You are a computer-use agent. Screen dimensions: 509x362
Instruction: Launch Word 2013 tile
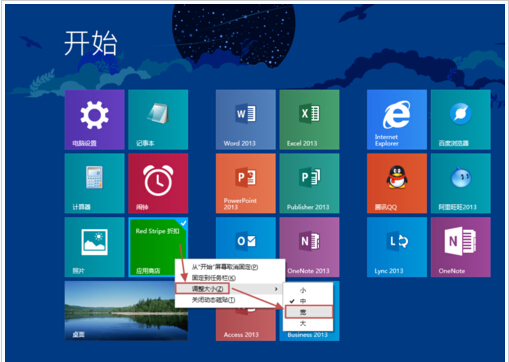246,119
